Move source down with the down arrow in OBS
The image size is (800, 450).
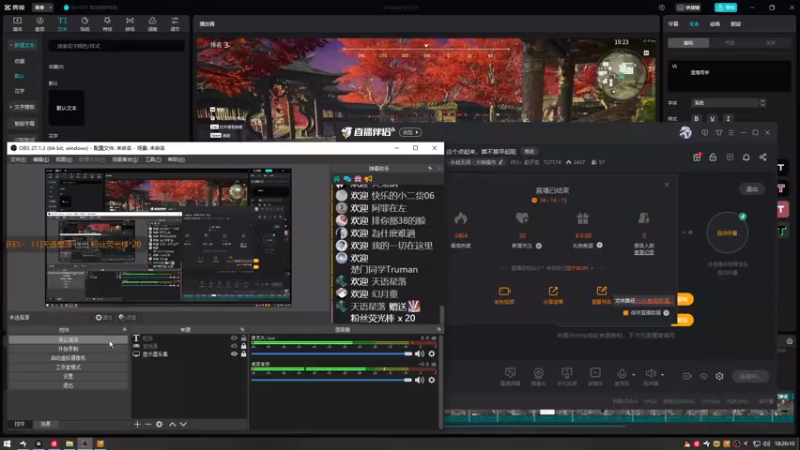pyautogui.click(x=183, y=424)
